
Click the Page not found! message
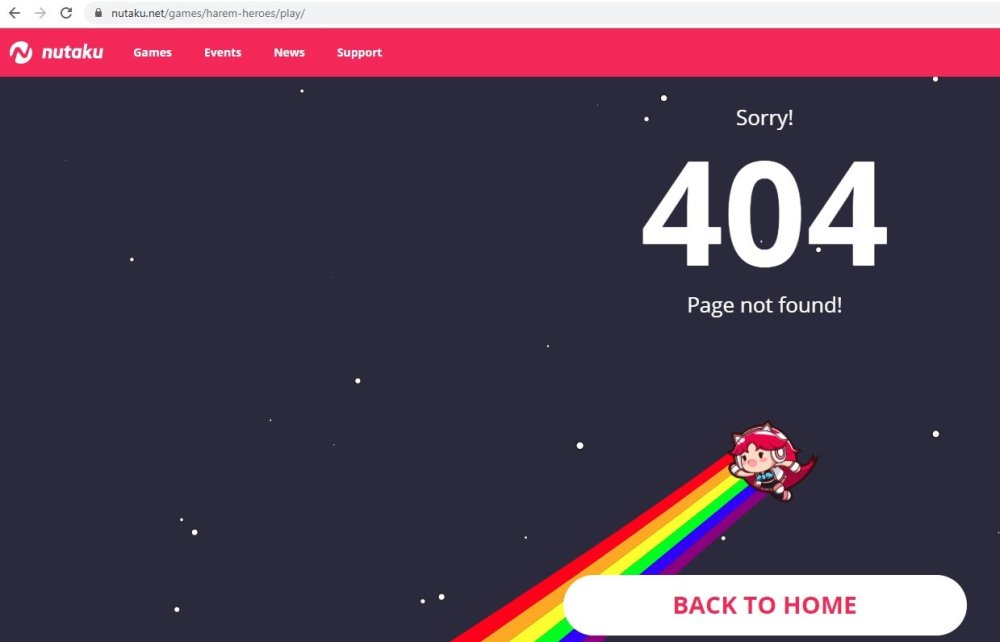pyautogui.click(x=764, y=305)
